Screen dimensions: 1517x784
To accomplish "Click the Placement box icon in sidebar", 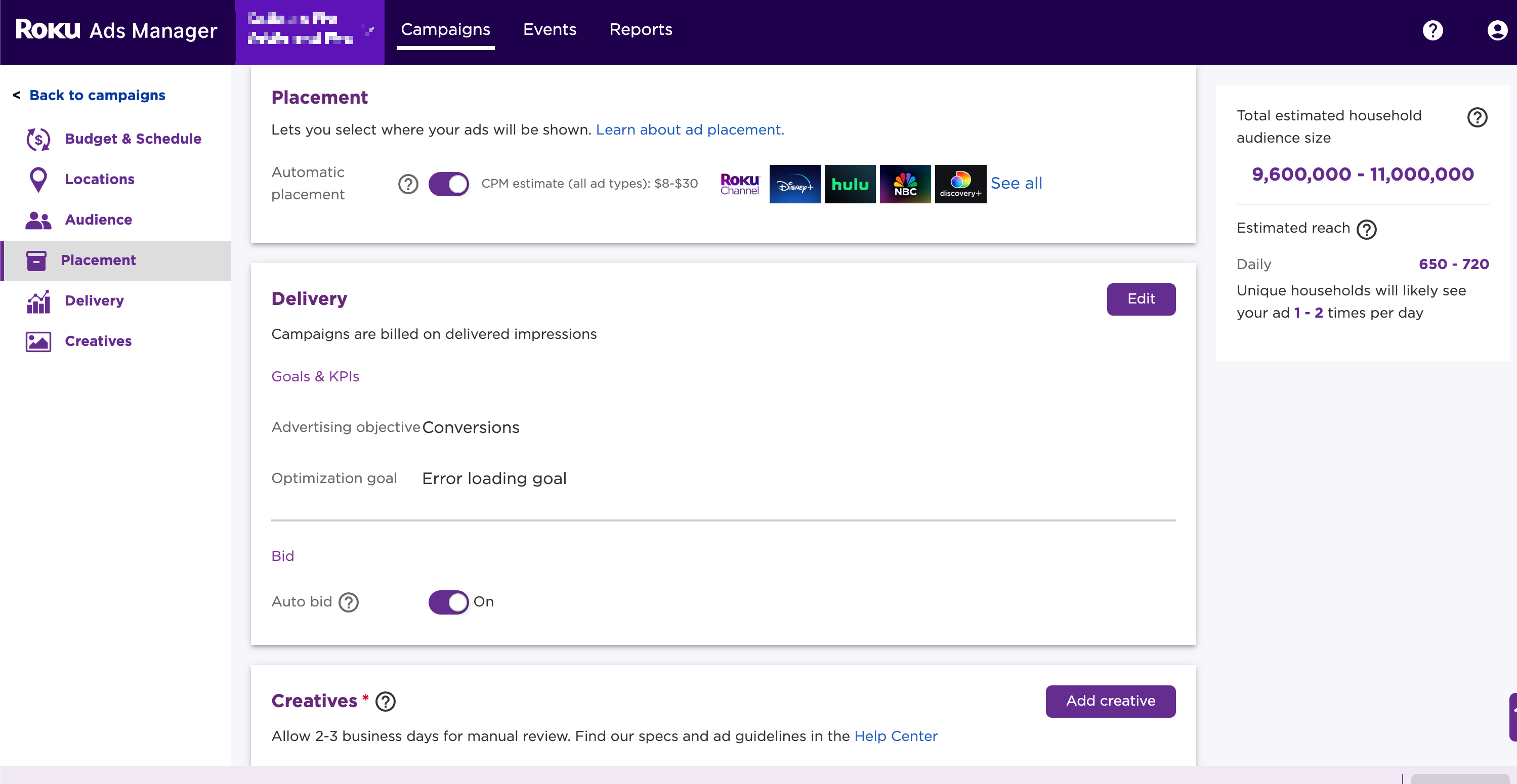I will [x=36, y=261].
